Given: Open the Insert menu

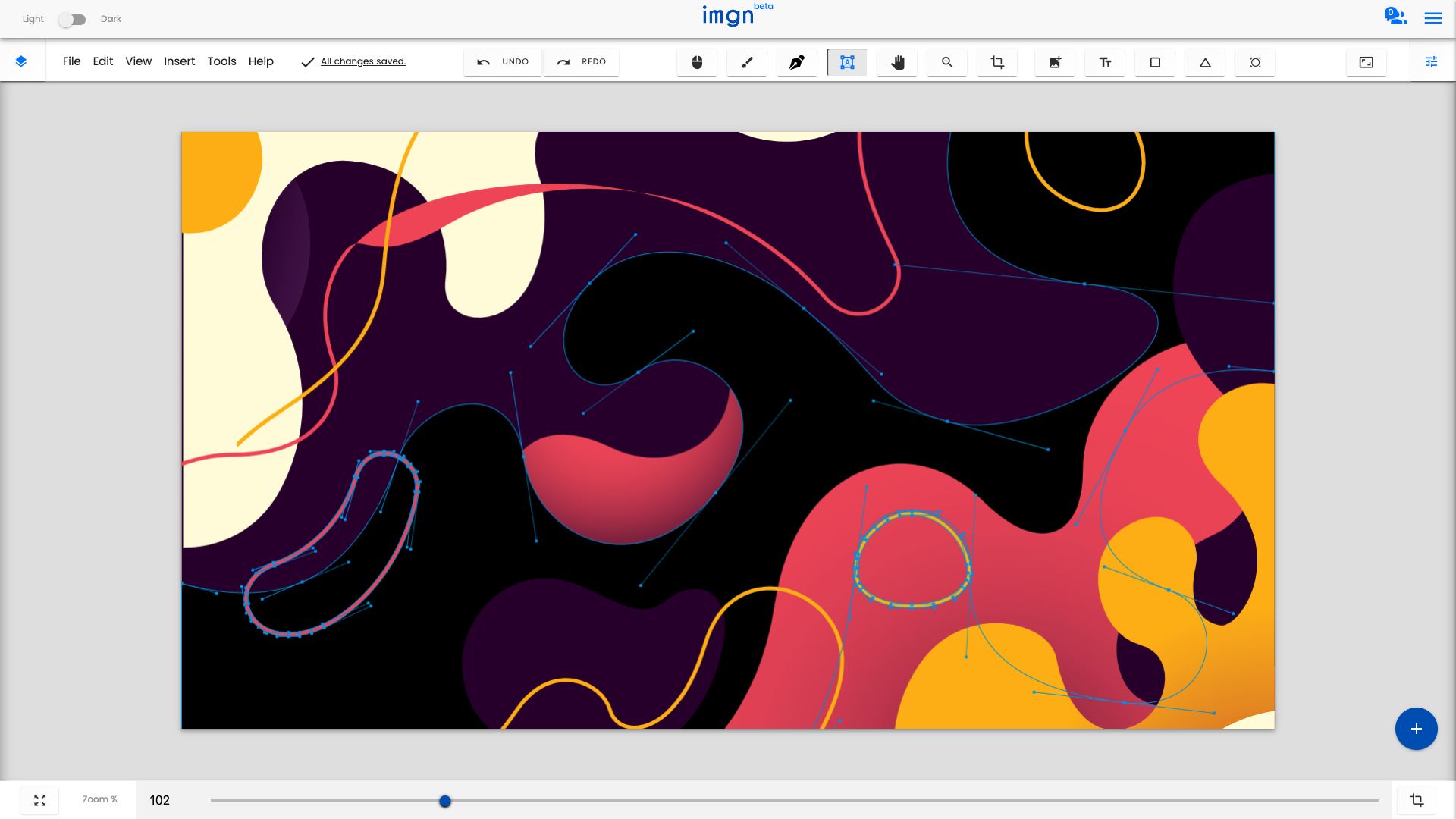Looking at the screenshot, I should (179, 61).
